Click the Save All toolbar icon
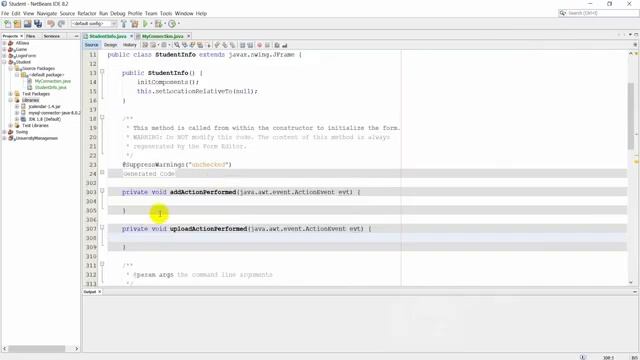The image size is (640, 360). tap(38, 24)
